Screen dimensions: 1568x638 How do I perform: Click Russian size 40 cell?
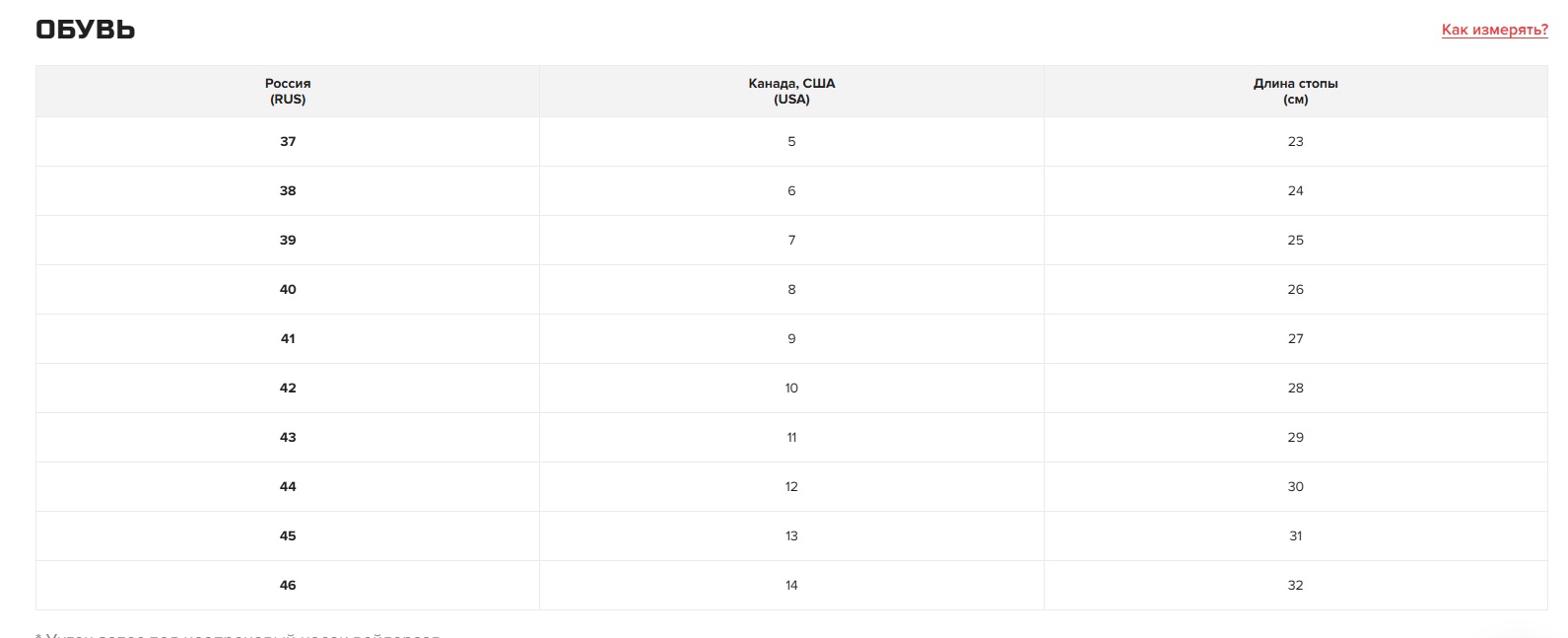coord(288,290)
